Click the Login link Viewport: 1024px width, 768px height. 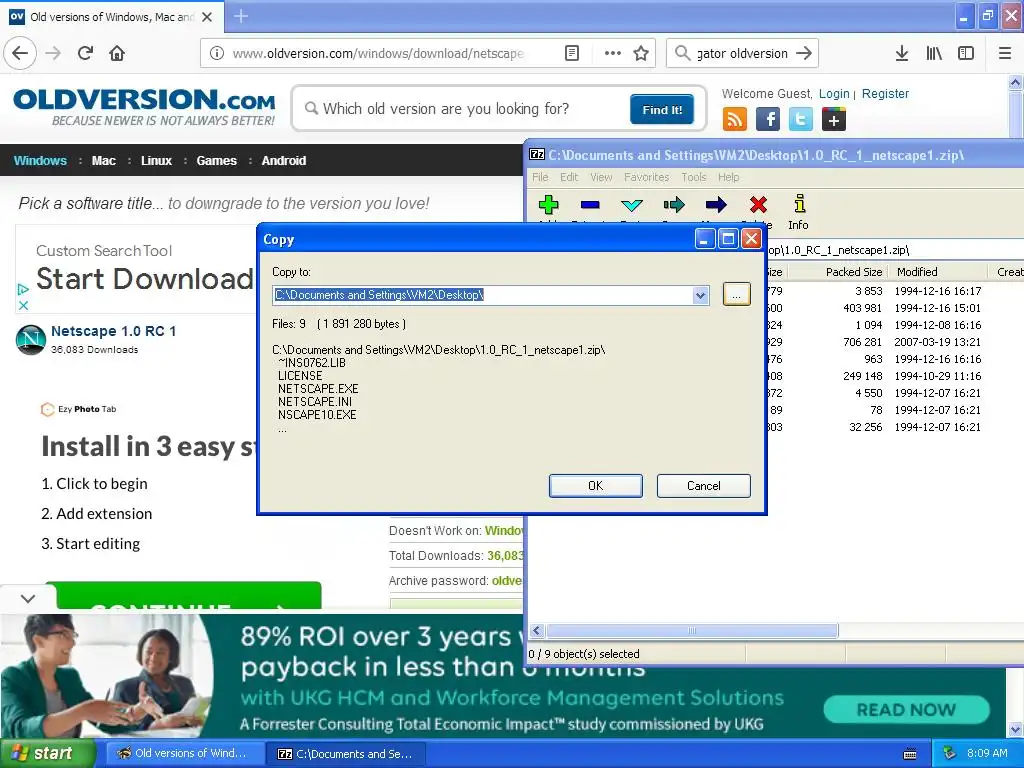834,93
